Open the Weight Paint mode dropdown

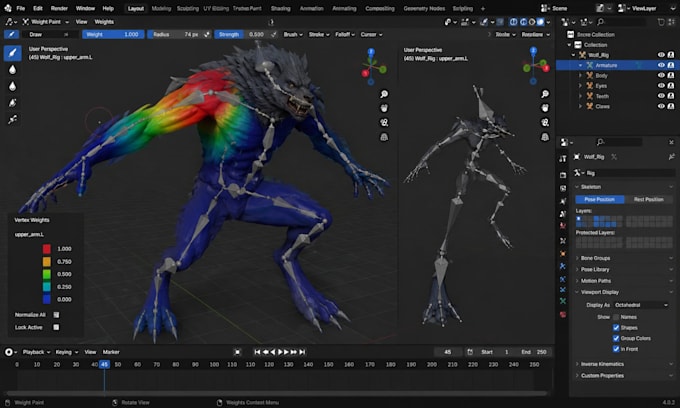pyautogui.click(x=46, y=22)
